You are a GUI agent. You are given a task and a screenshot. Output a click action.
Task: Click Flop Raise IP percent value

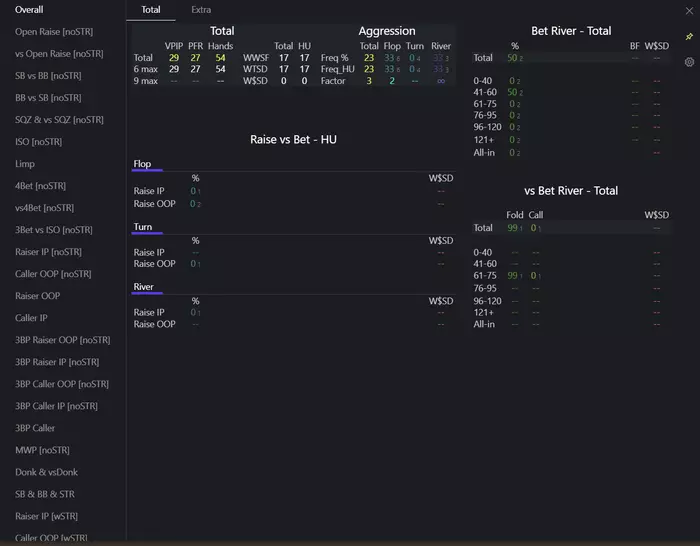coord(193,191)
